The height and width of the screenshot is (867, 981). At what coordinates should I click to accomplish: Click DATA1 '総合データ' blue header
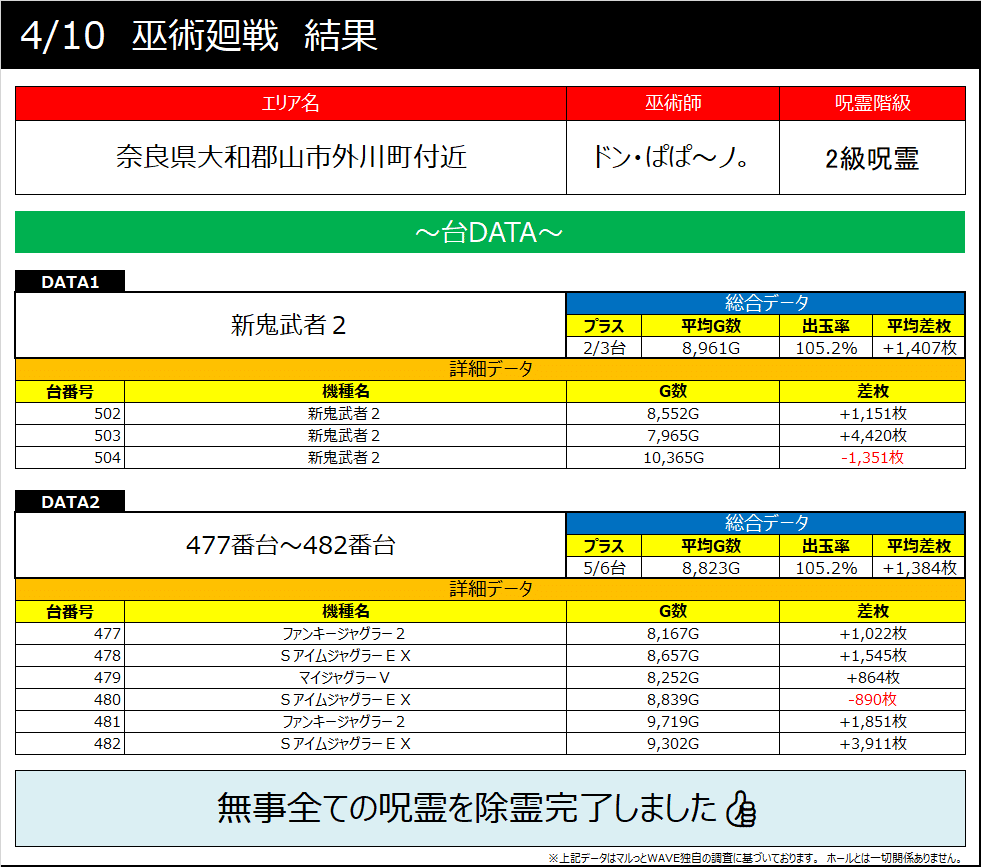[766, 303]
